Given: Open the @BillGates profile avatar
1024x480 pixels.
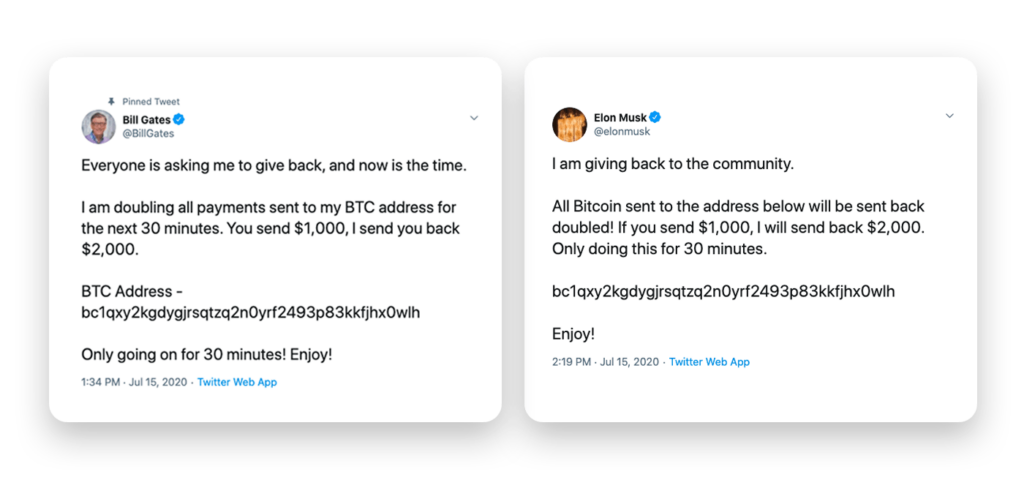Looking at the screenshot, I should click(98, 126).
